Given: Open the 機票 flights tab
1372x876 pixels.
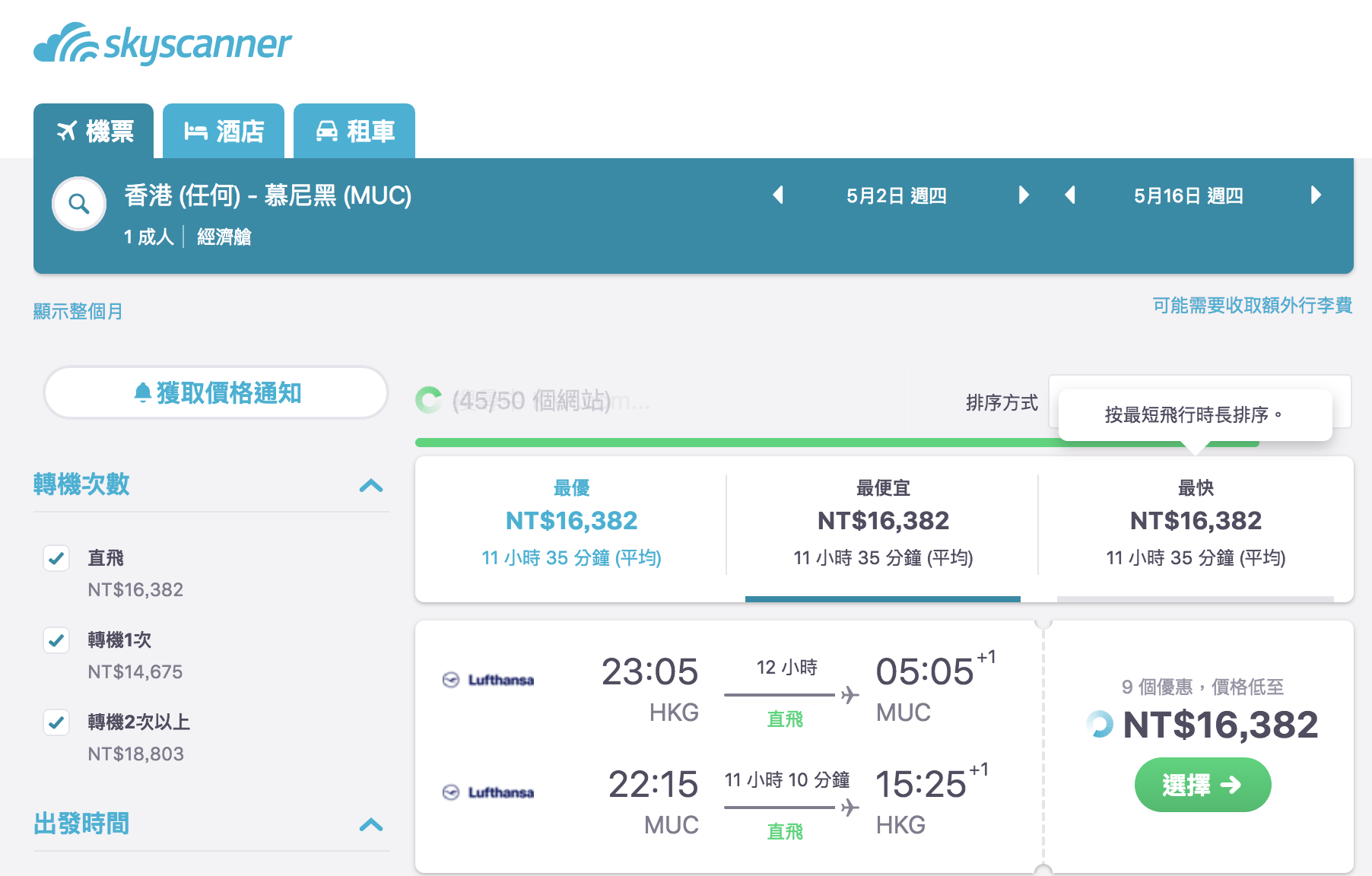Looking at the screenshot, I should click(94, 131).
